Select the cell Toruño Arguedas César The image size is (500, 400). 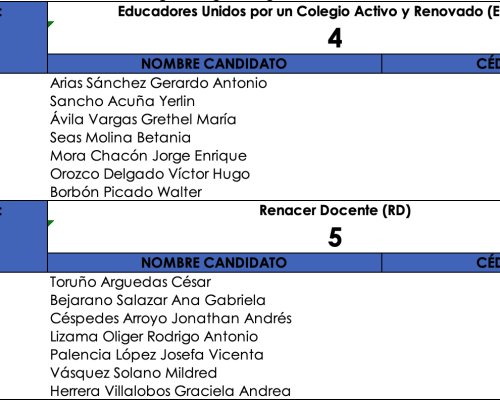(215, 282)
